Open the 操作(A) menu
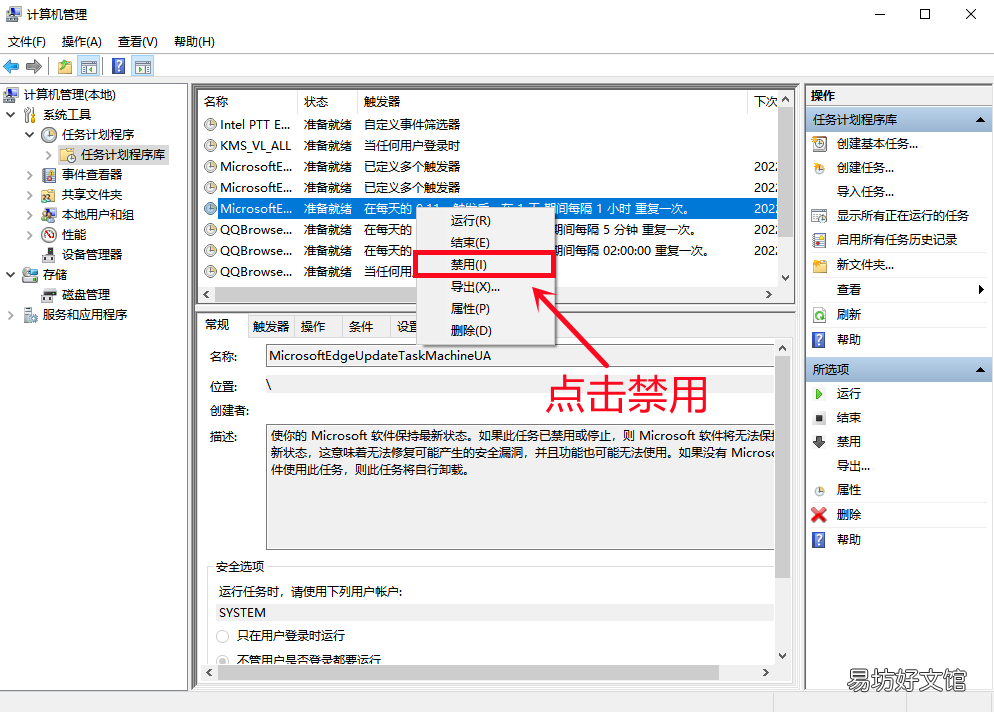 82,42
